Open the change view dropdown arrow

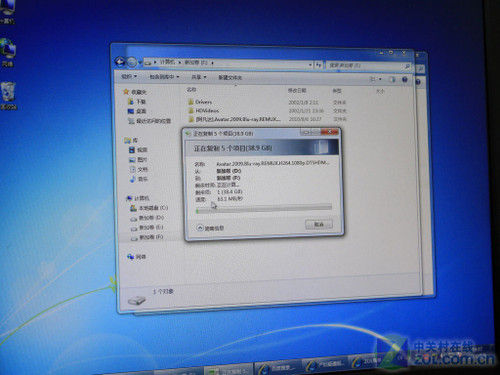pos(380,79)
